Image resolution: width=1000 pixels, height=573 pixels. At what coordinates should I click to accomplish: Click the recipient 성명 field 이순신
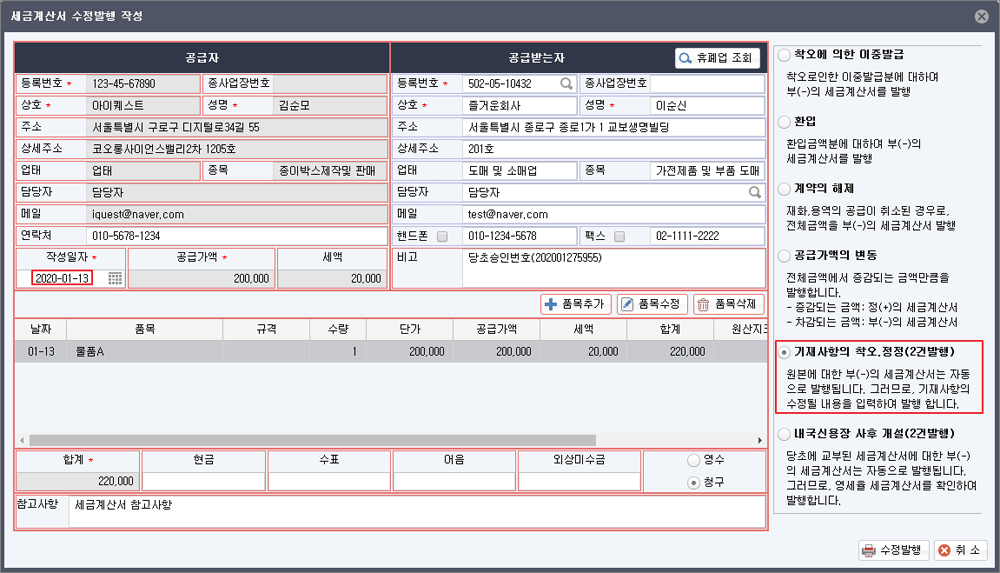click(707, 105)
